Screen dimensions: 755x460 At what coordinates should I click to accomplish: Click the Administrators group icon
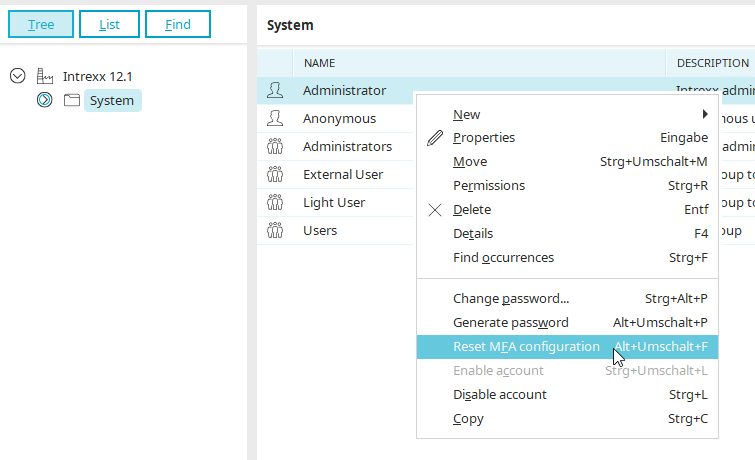tap(276, 147)
